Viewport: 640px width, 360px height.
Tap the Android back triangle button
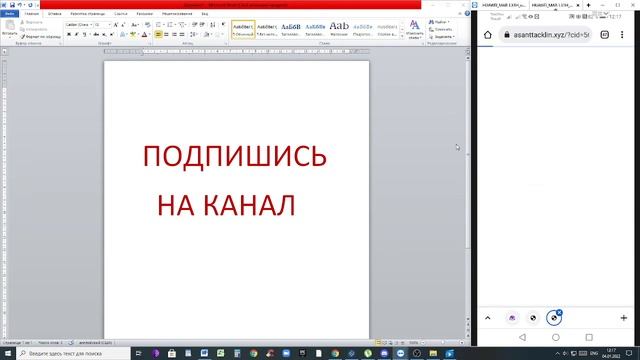[x=522, y=337]
